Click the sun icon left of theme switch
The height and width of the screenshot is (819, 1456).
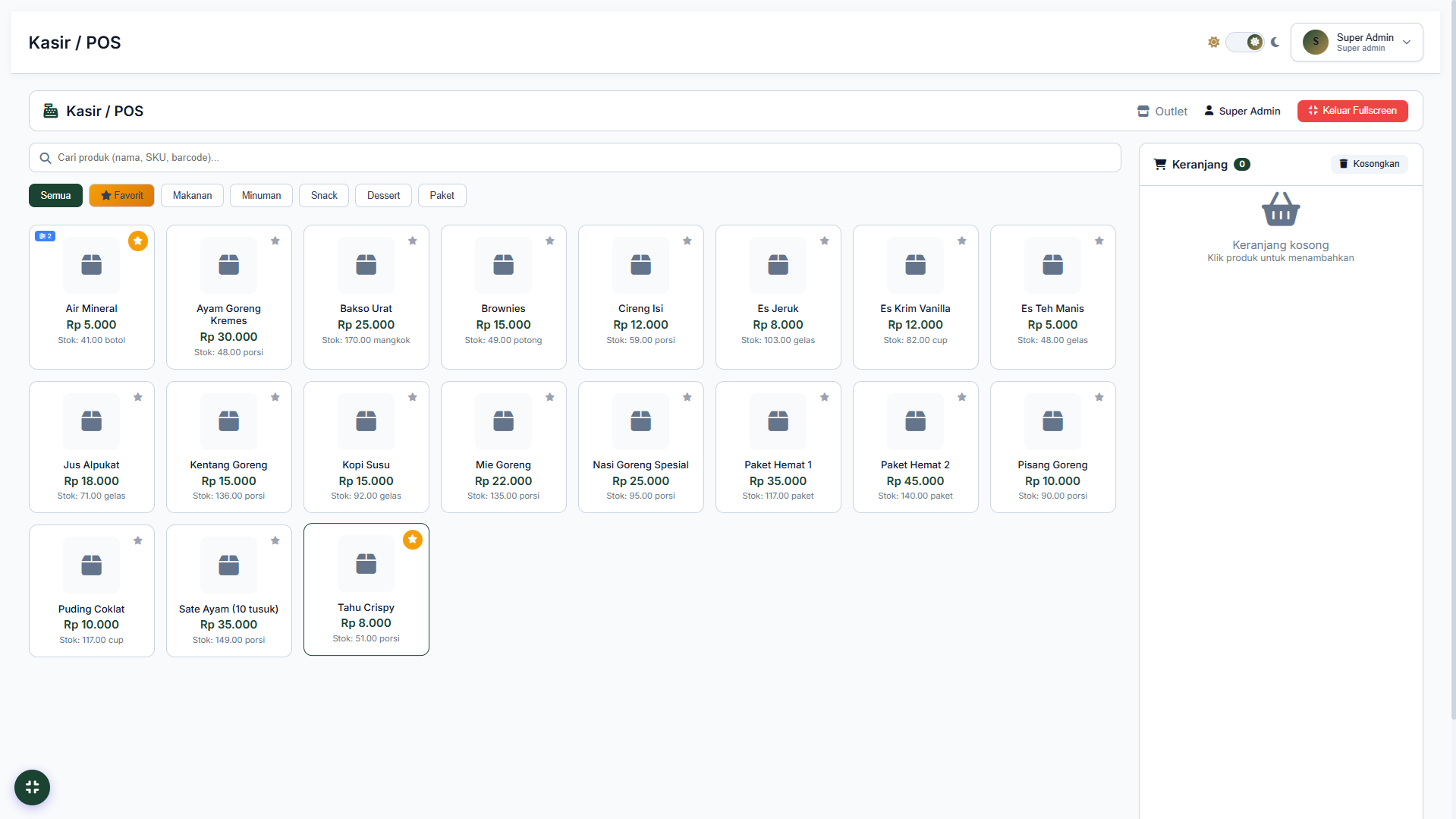click(x=1212, y=42)
